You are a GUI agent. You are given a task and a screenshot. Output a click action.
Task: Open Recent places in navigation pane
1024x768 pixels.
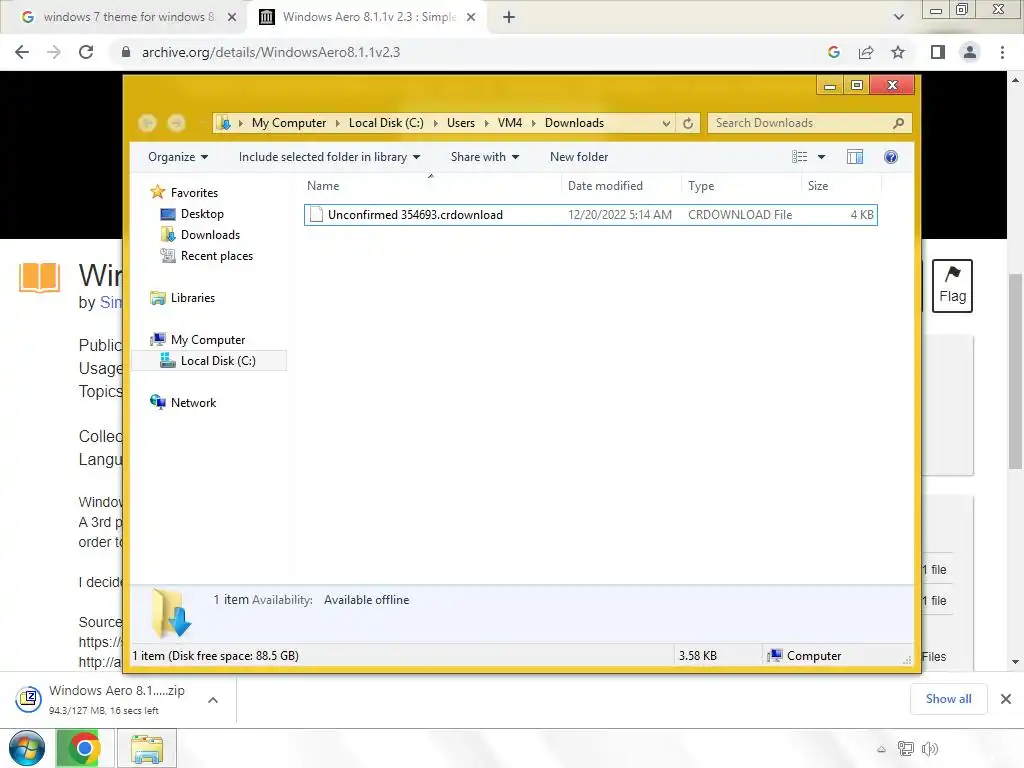(x=216, y=256)
